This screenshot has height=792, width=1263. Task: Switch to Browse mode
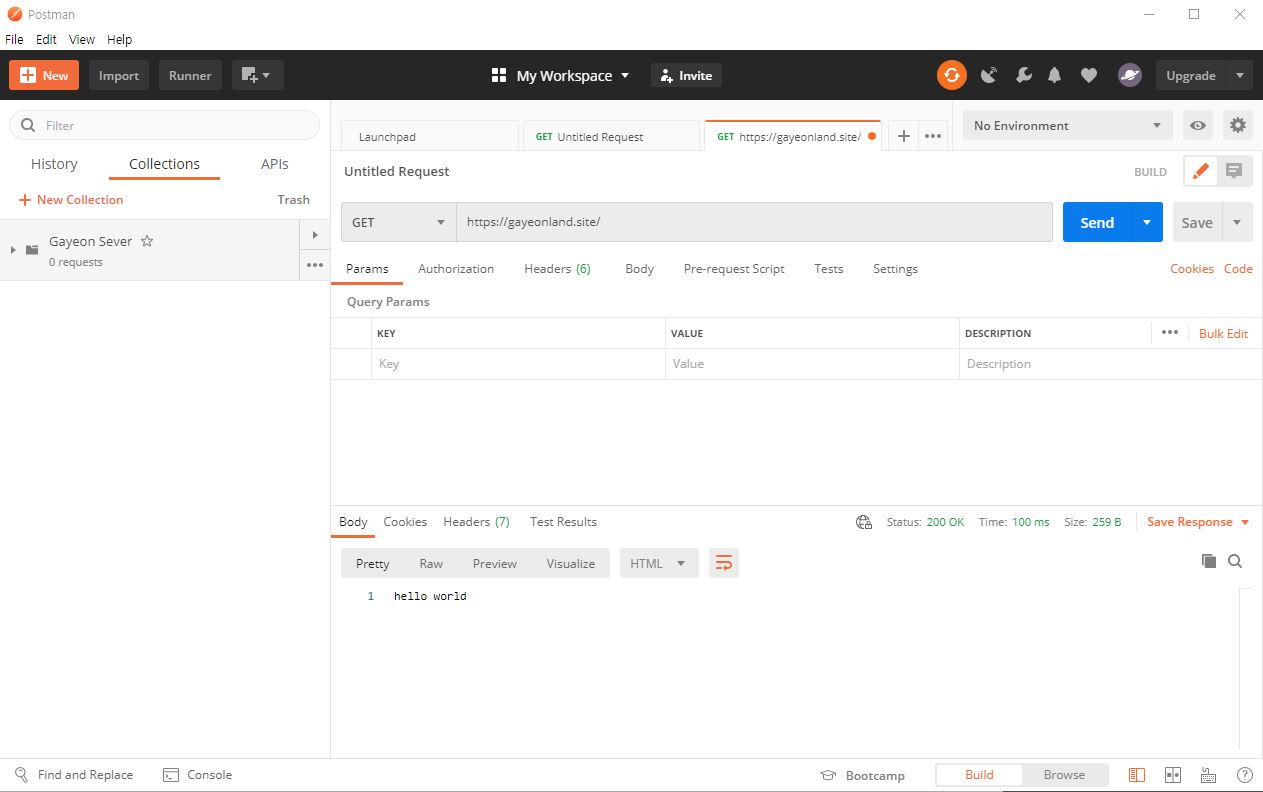point(1064,774)
